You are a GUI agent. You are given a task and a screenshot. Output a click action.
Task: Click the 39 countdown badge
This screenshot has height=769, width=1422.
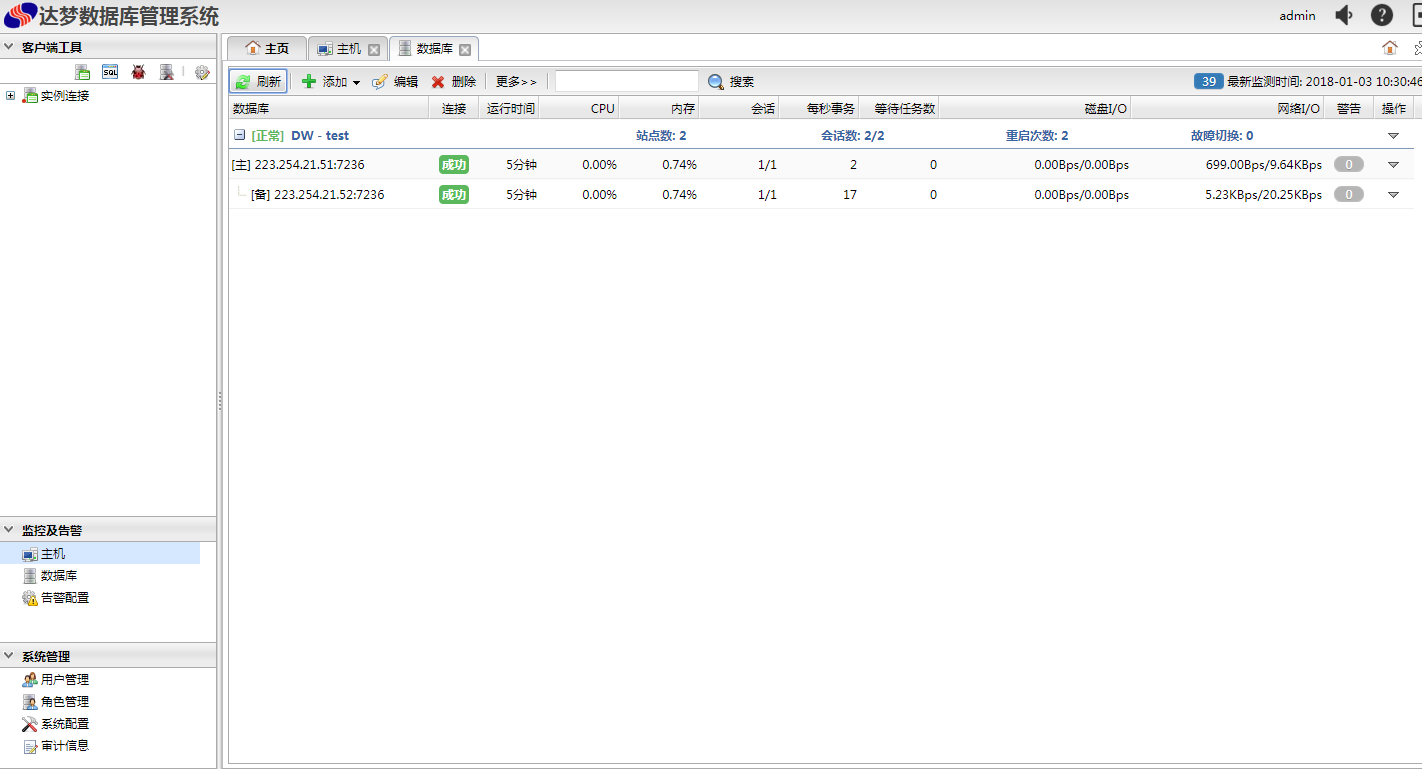click(x=1209, y=81)
